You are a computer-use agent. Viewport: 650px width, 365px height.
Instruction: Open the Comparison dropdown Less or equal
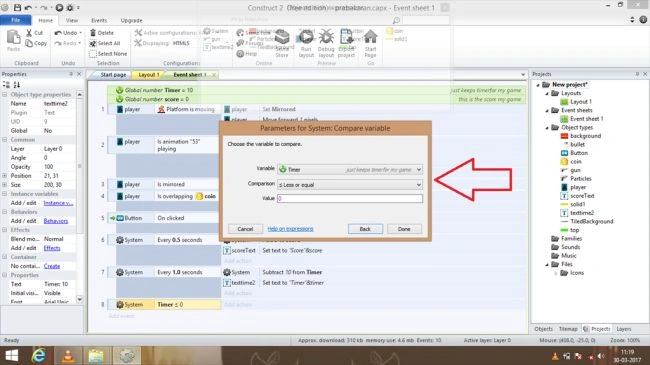(350, 185)
